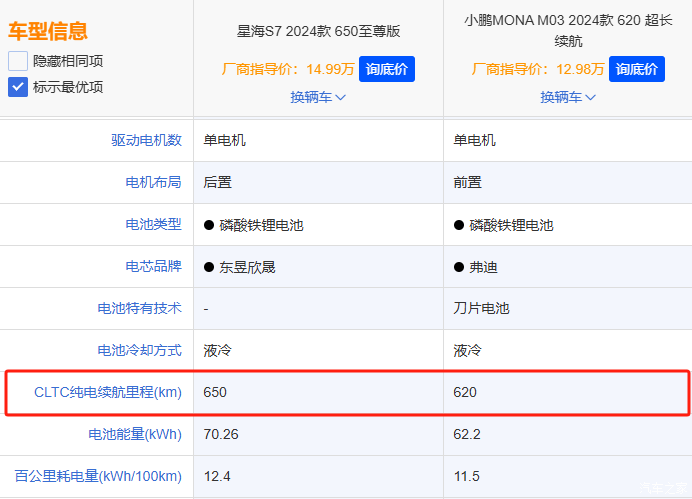692x499 pixels.
Task: Enable the 隐藏相同项 checkbox
Action: 18,61
